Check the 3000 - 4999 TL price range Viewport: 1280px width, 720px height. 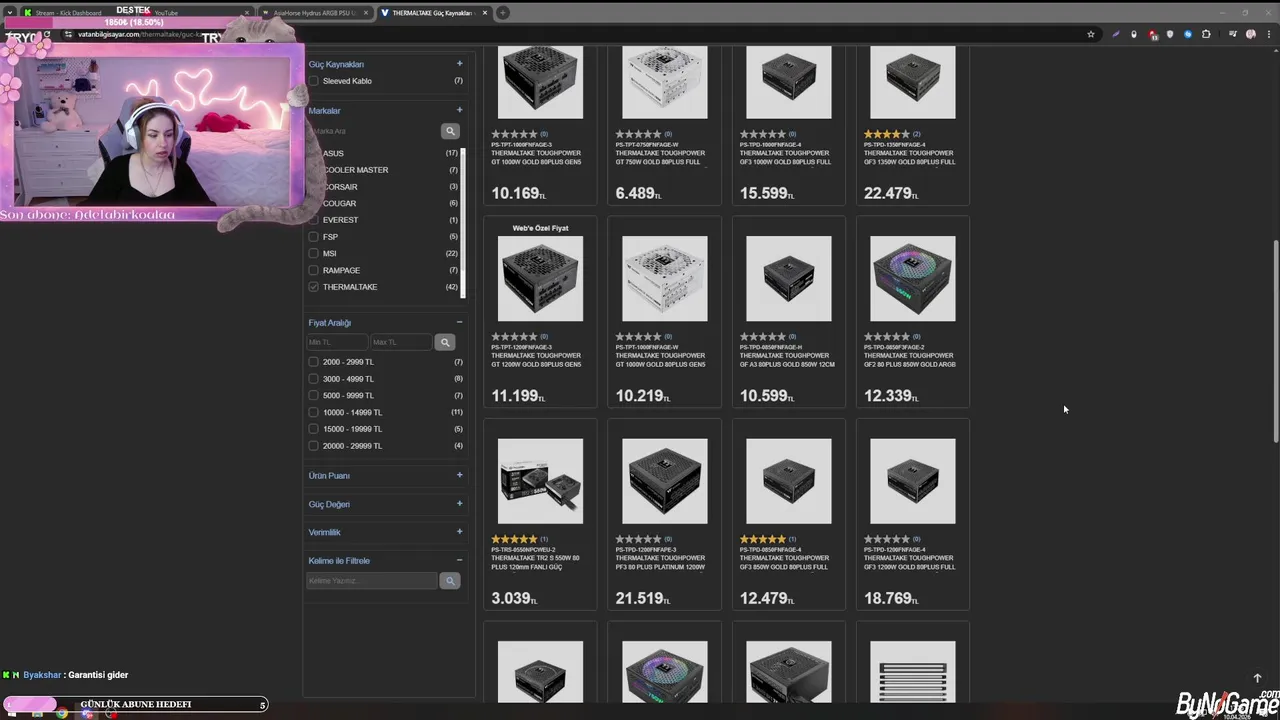tap(314, 379)
